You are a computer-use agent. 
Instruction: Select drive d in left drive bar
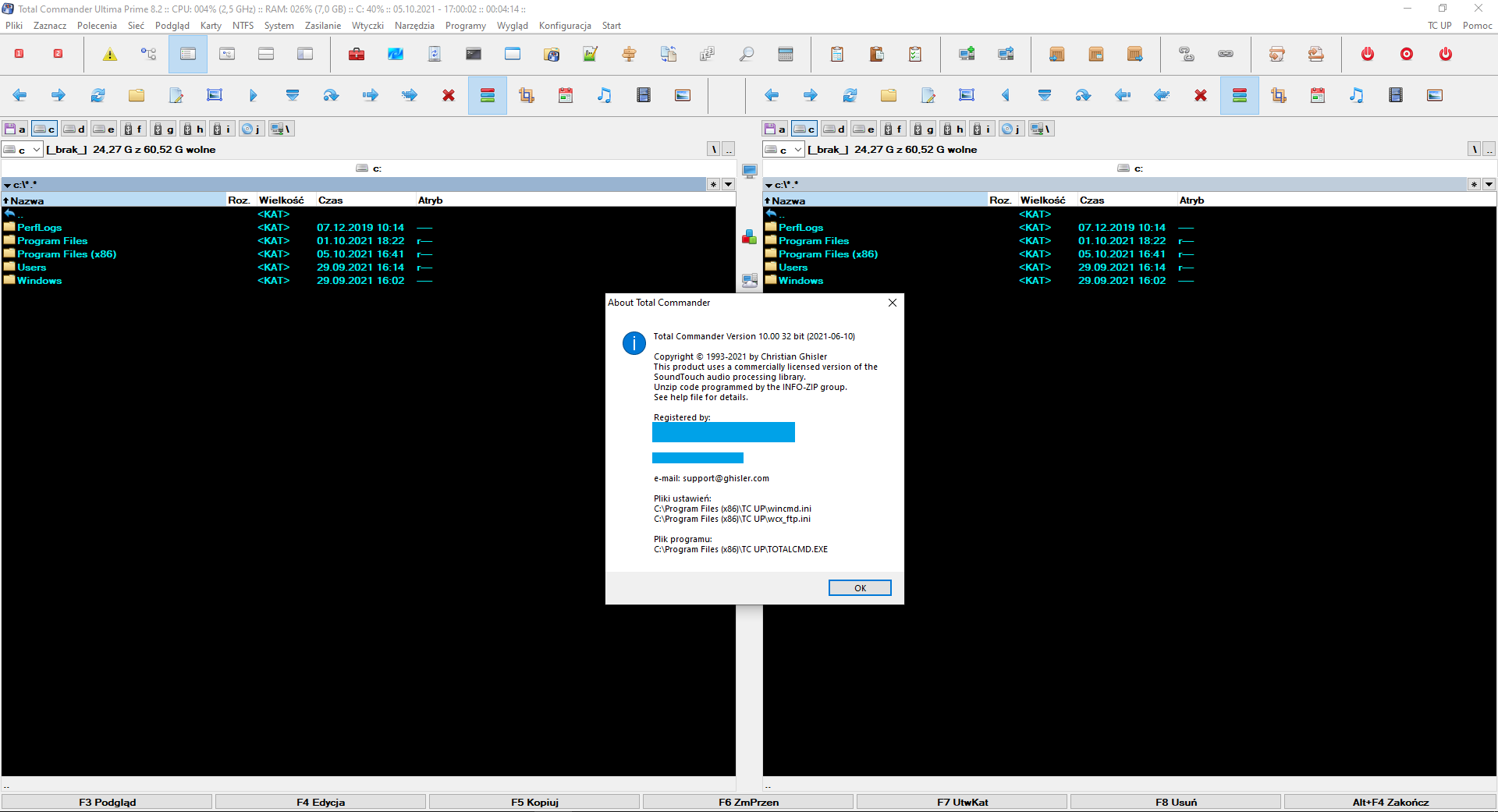pyautogui.click(x=74, y=129)
